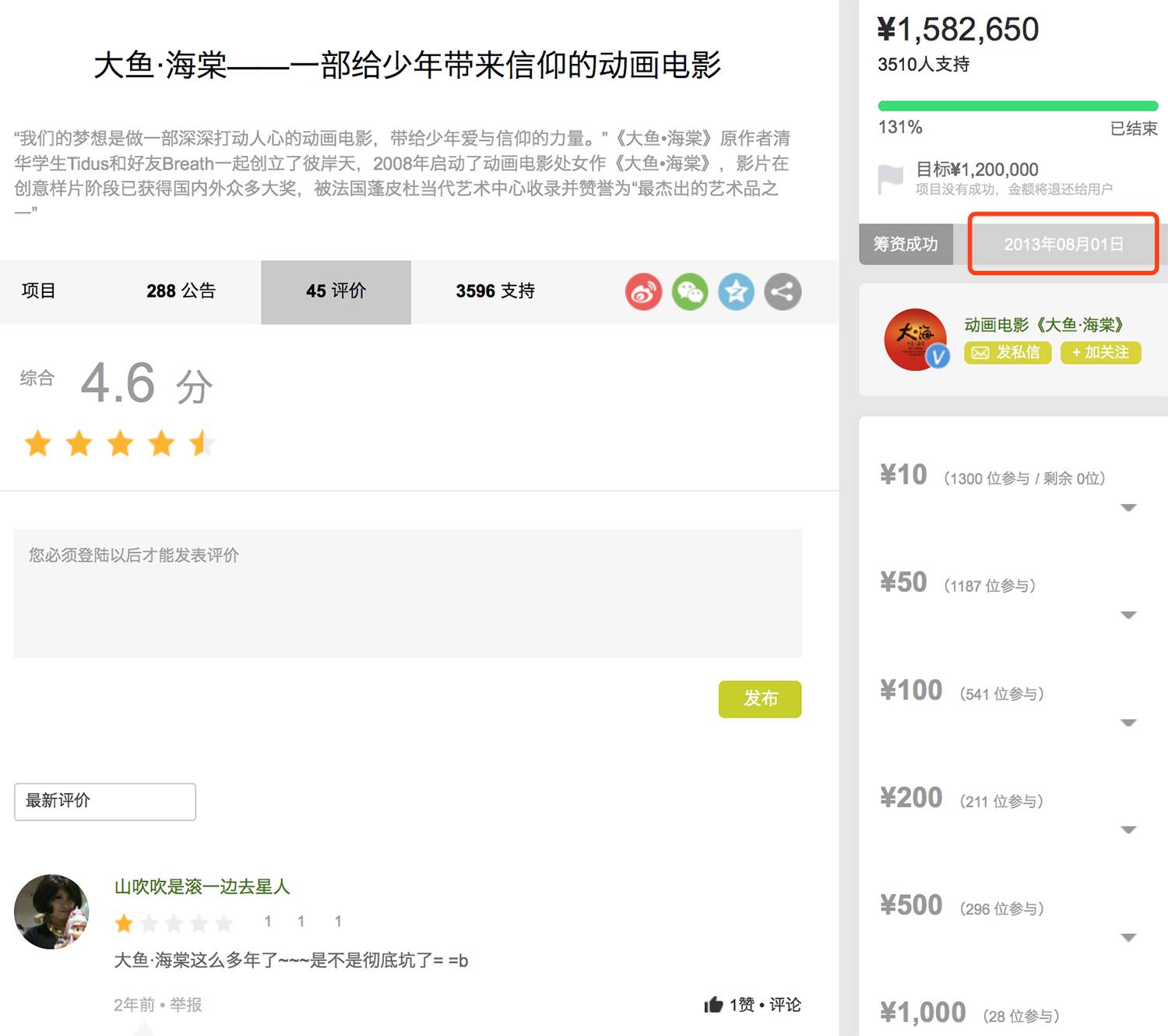
Task: Expand the ¥10 reward tier
Action: [x=1128, y=508]
